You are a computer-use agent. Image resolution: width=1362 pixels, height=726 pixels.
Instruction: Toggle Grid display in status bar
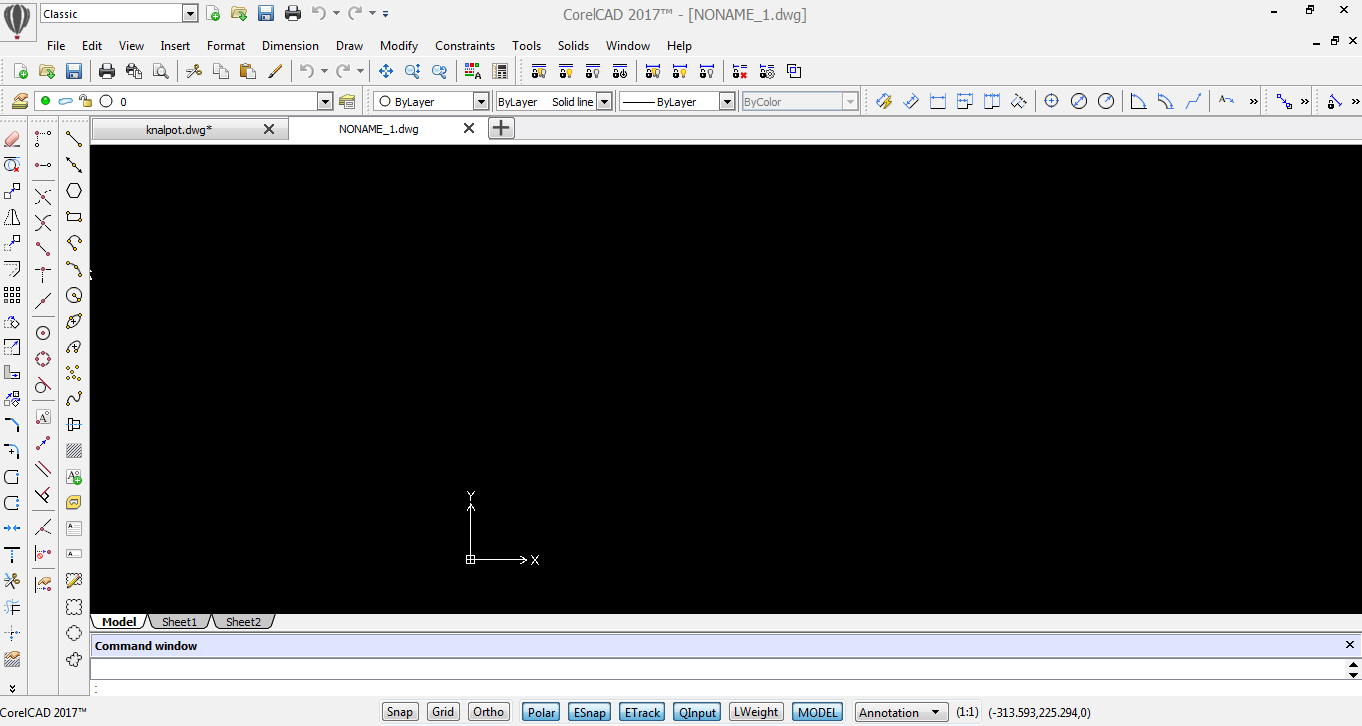(443, 712)
